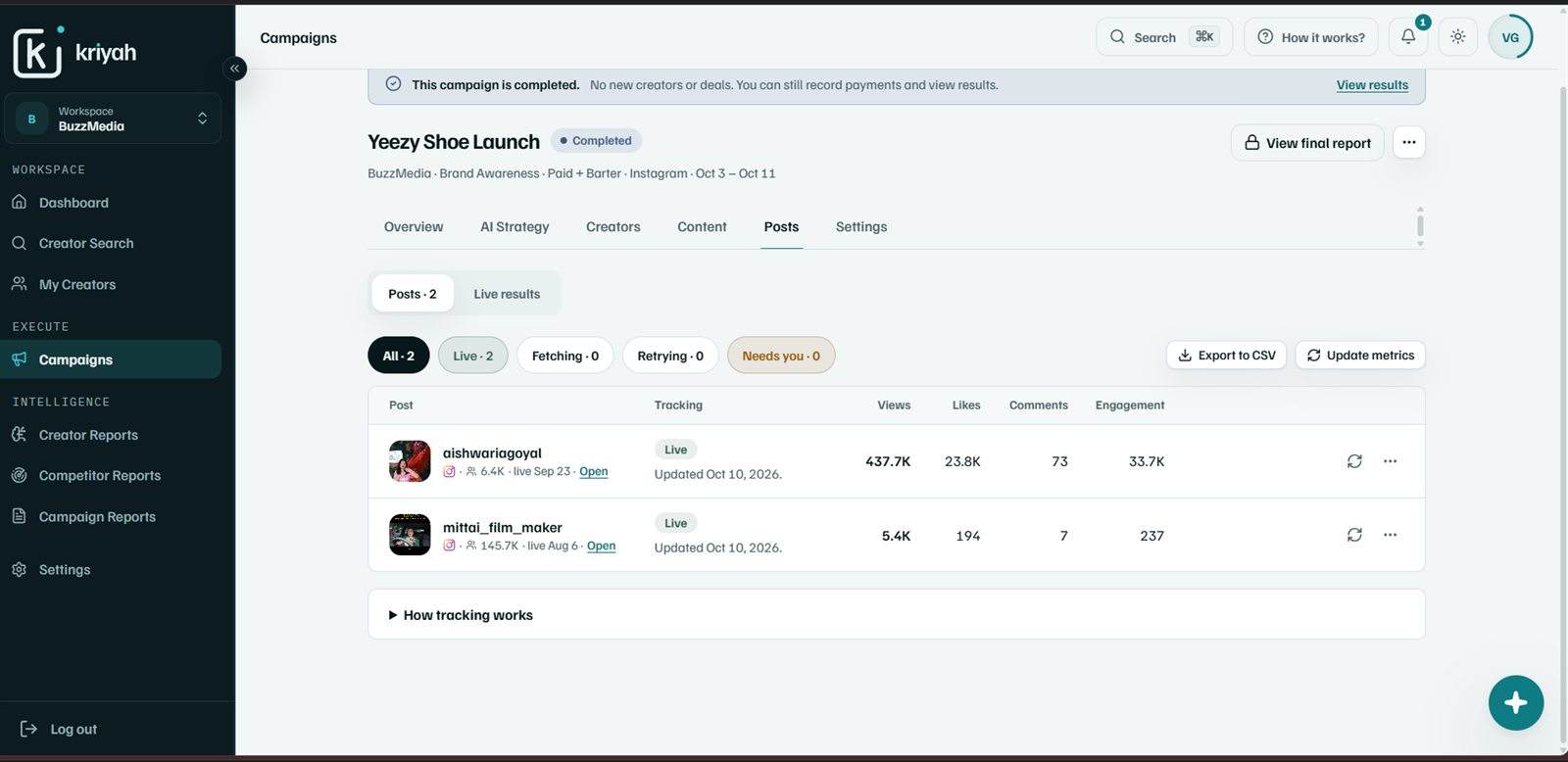The image size is (1568, 762).
Task: Click the kriyah logo icon
Action: (x=37, y=52)
